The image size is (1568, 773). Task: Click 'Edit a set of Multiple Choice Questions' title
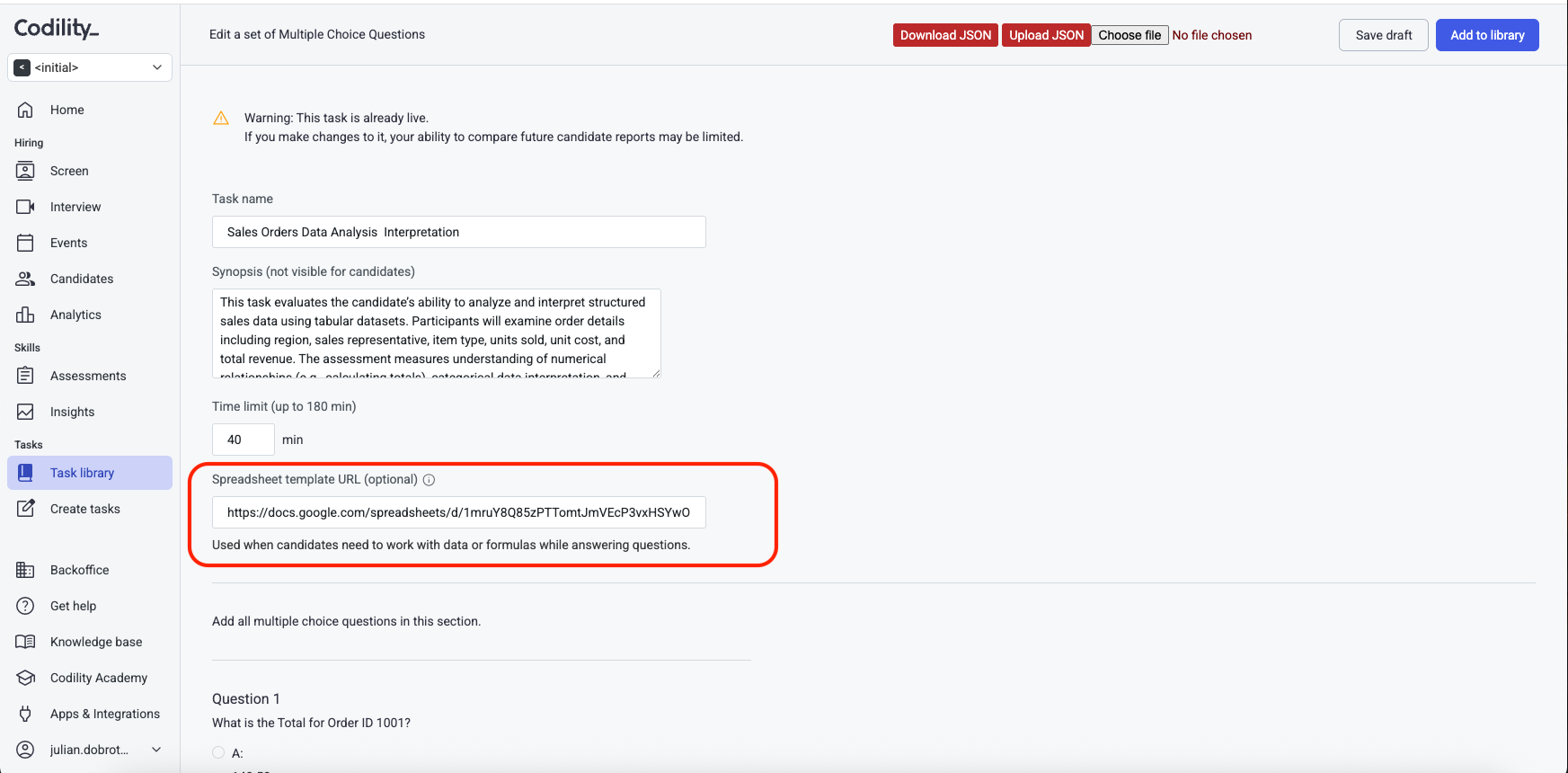pos(317,34)
